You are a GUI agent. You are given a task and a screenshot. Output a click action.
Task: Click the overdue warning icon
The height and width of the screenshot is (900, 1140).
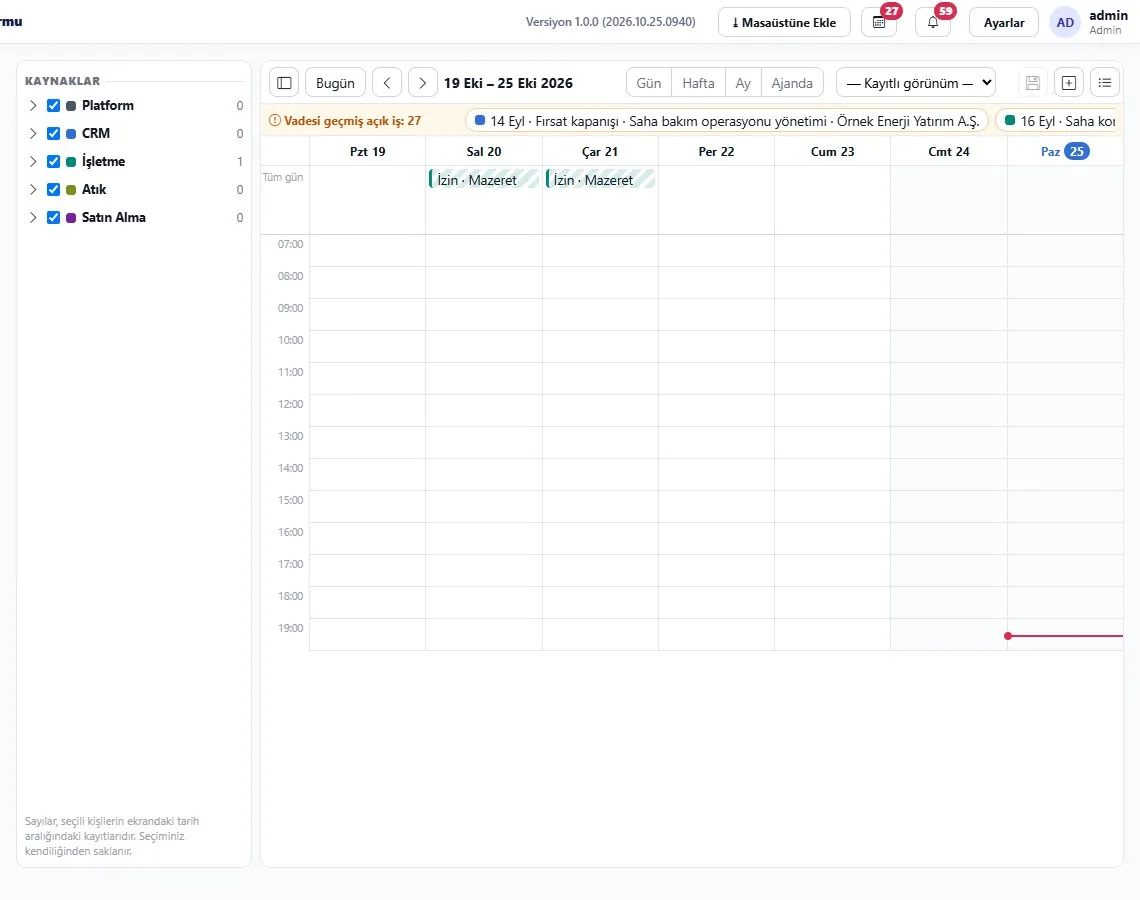click(x=275, y=121)
